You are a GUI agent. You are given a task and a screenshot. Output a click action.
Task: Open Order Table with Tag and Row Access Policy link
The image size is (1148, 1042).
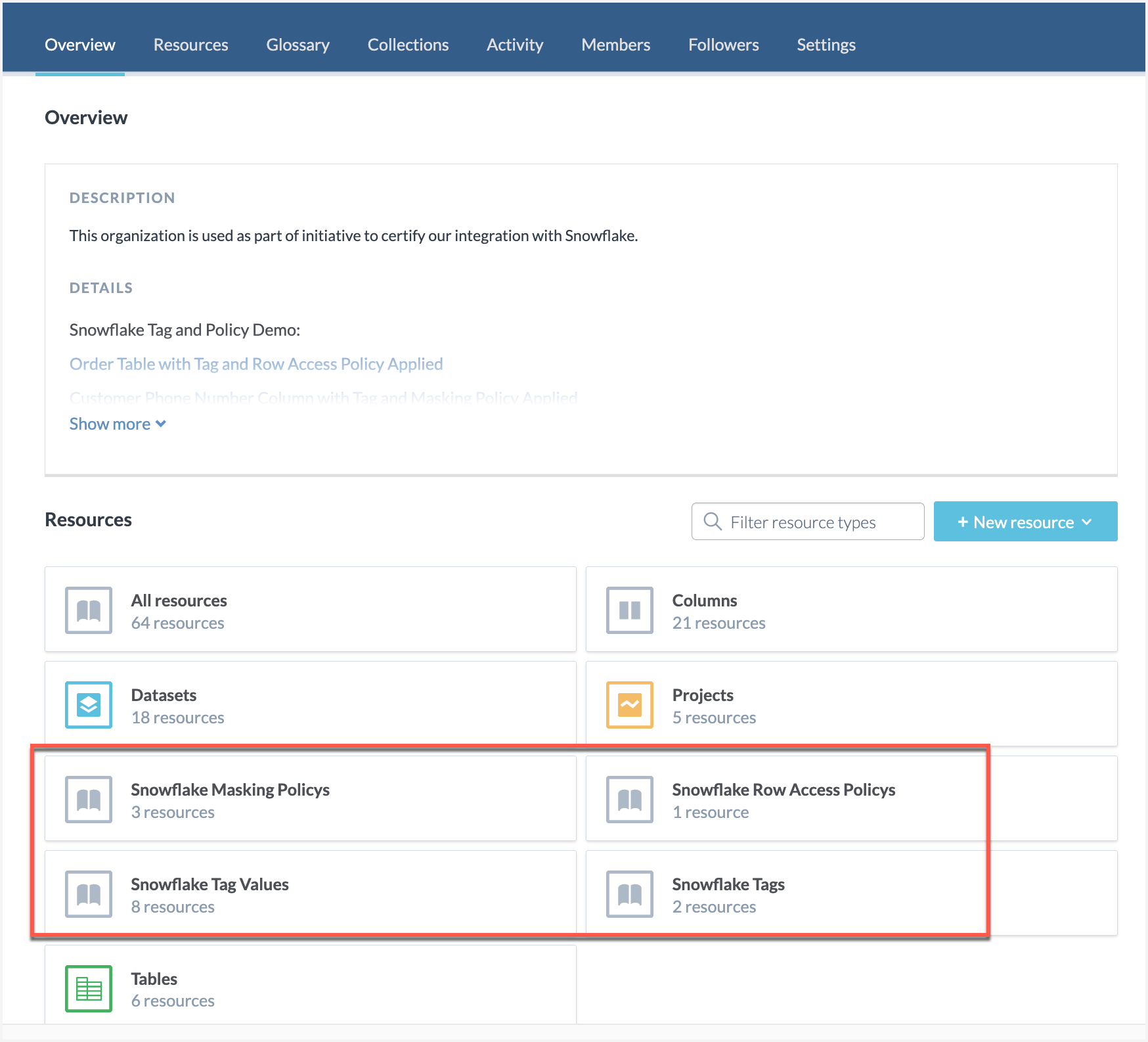[256, 364]
